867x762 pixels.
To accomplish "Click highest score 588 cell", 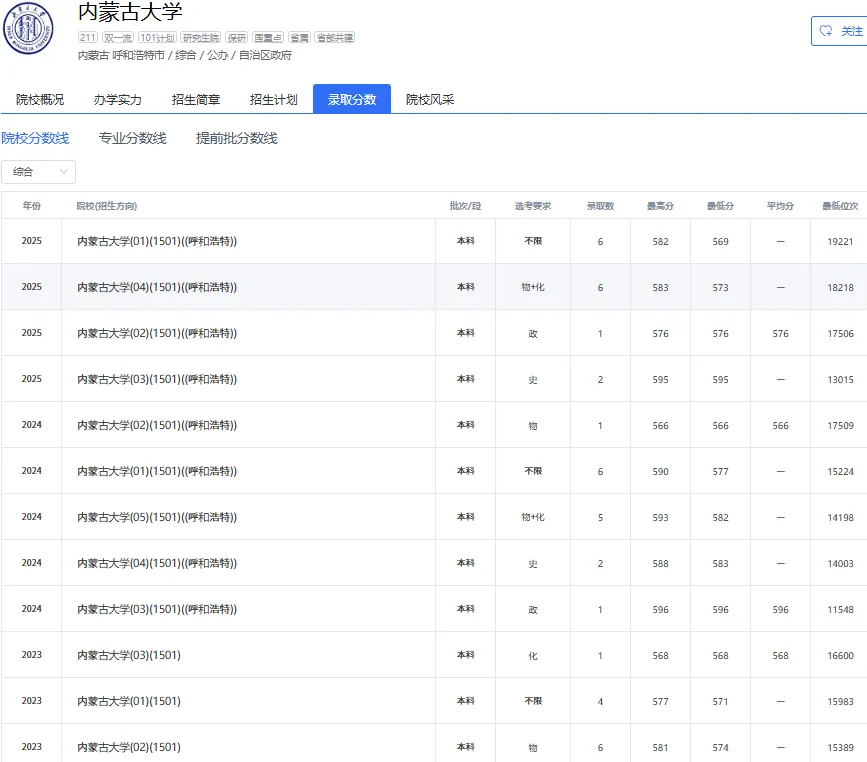I will tap(660, 563).
